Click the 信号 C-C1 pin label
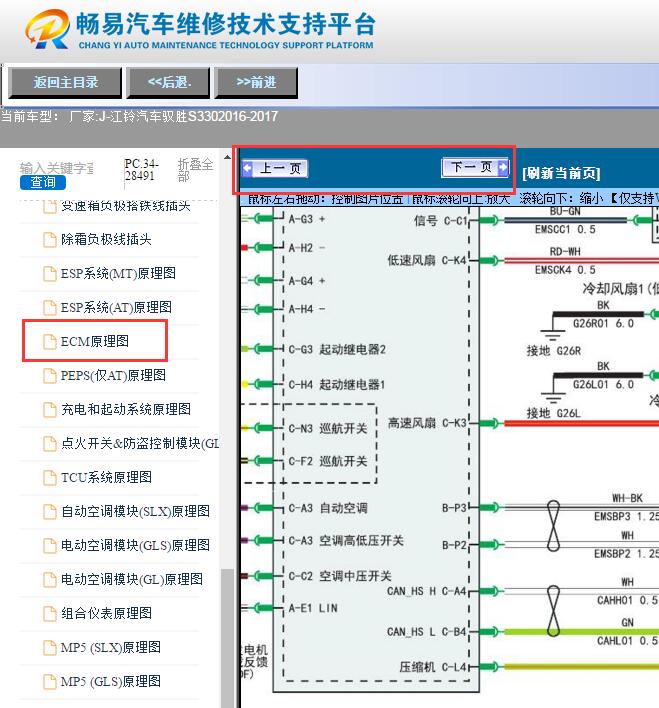 tap(440, 220)
